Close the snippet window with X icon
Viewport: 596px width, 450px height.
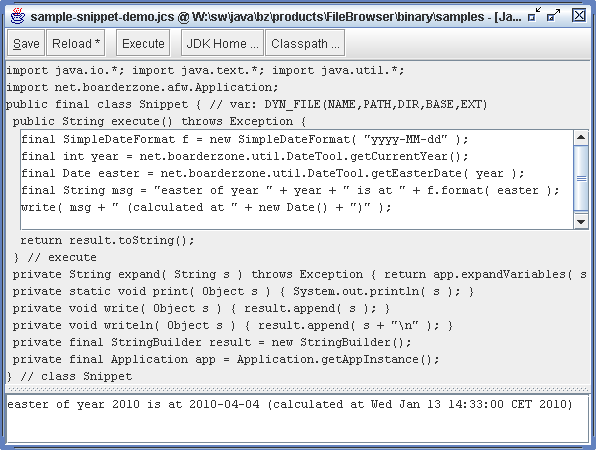click(579, 15)
